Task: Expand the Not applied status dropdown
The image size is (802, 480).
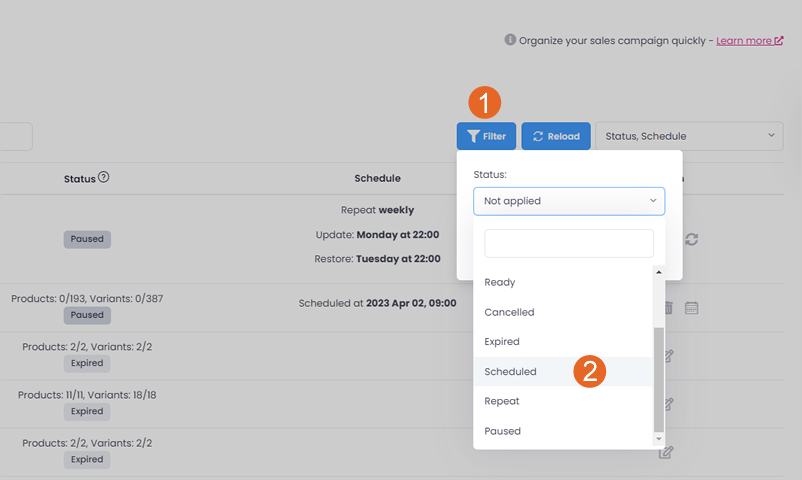Action: (569, 201)
